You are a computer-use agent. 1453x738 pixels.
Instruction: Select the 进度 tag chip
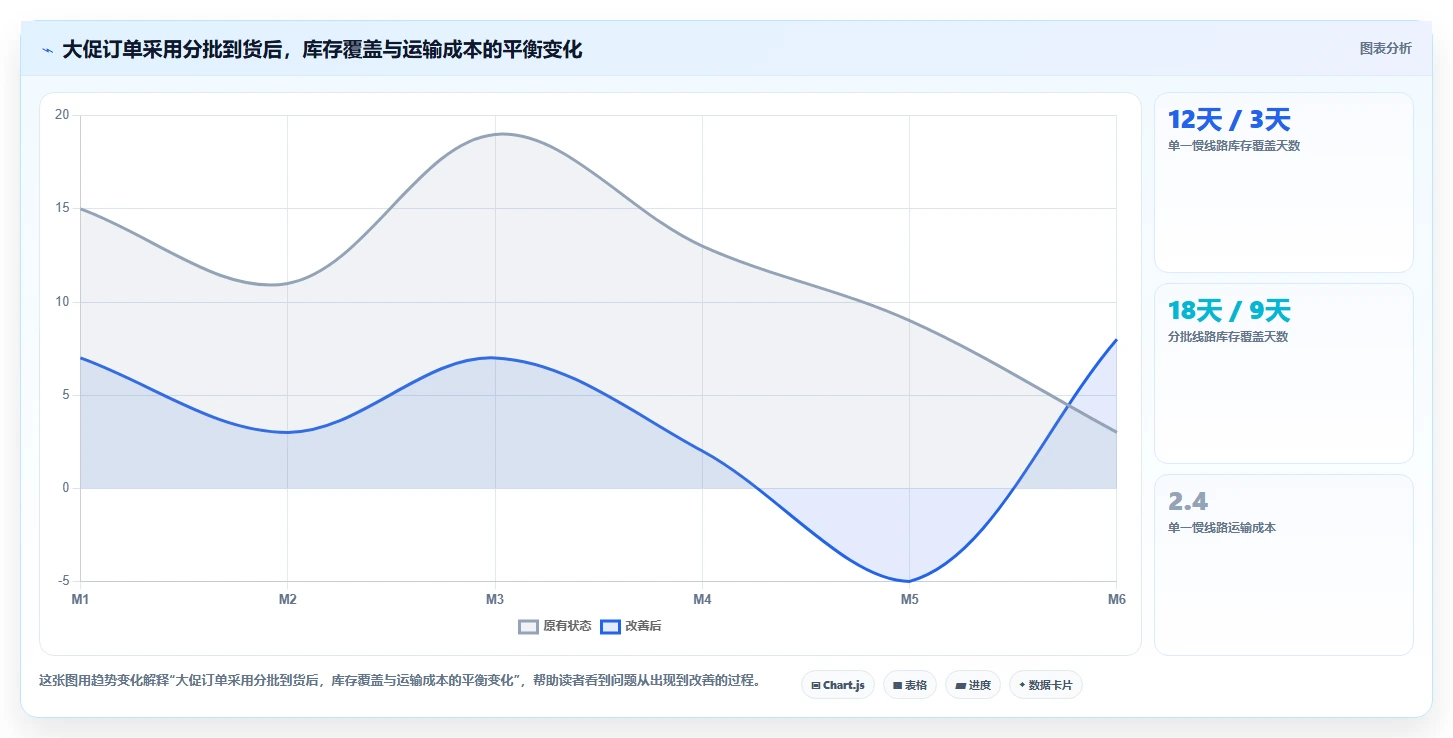pyautogui.click(x=973, y=685)
